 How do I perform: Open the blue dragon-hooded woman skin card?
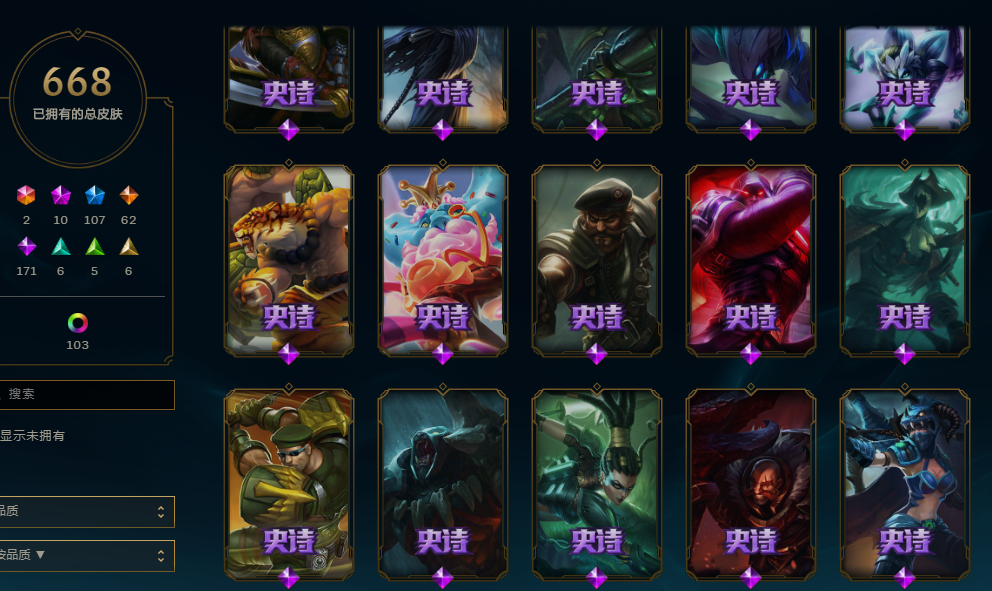905,485
